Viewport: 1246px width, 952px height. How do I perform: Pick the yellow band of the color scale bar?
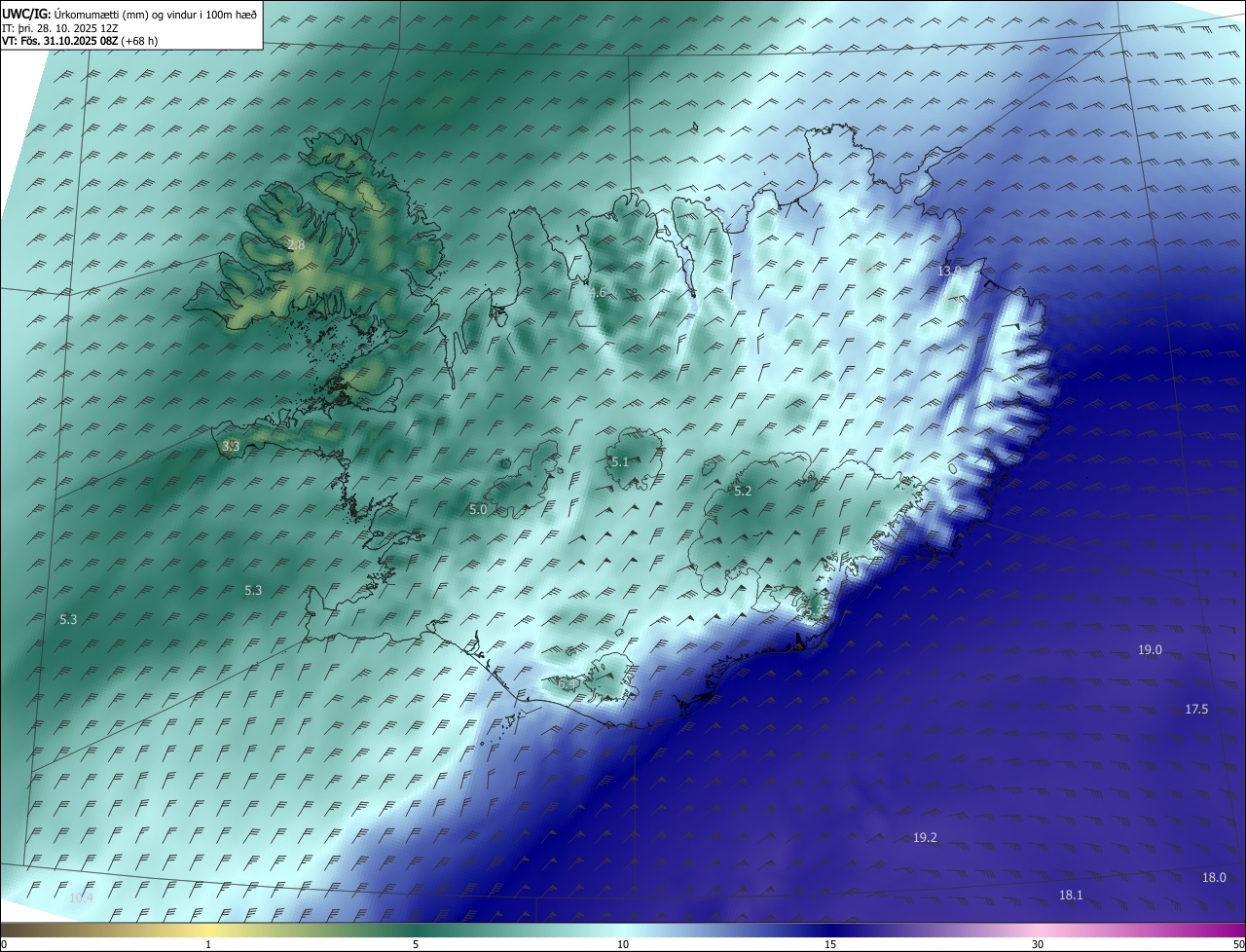208,931
